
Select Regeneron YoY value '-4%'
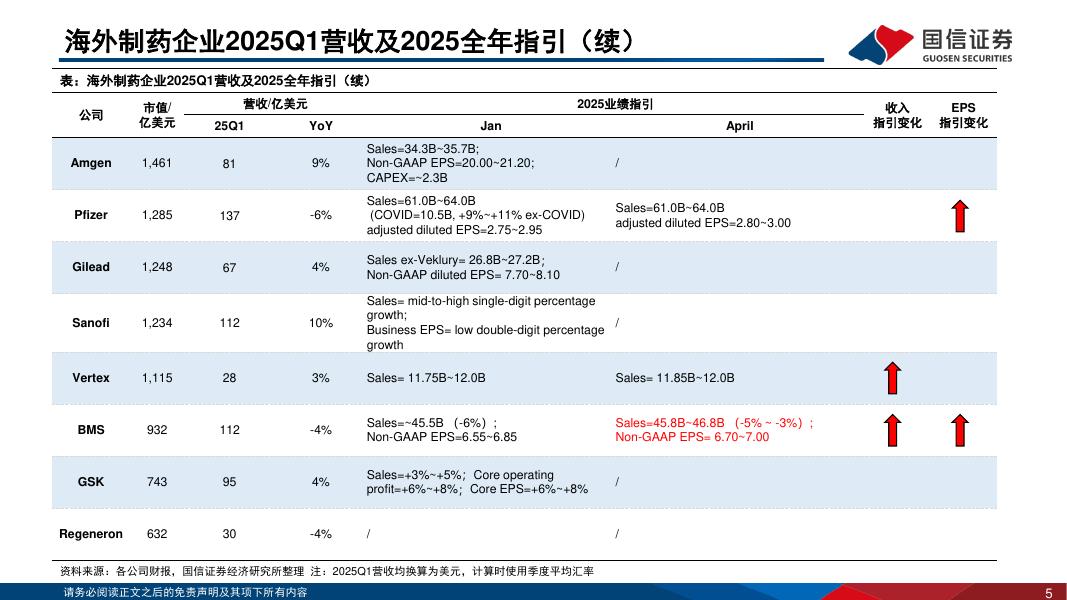coord(321,534)
